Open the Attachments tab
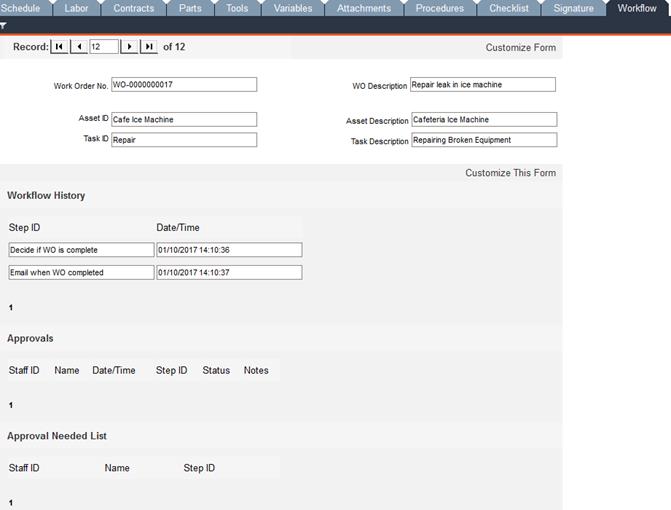Image resolution: width=671 pixels, height=510 pixels. [x=363, y=8]
